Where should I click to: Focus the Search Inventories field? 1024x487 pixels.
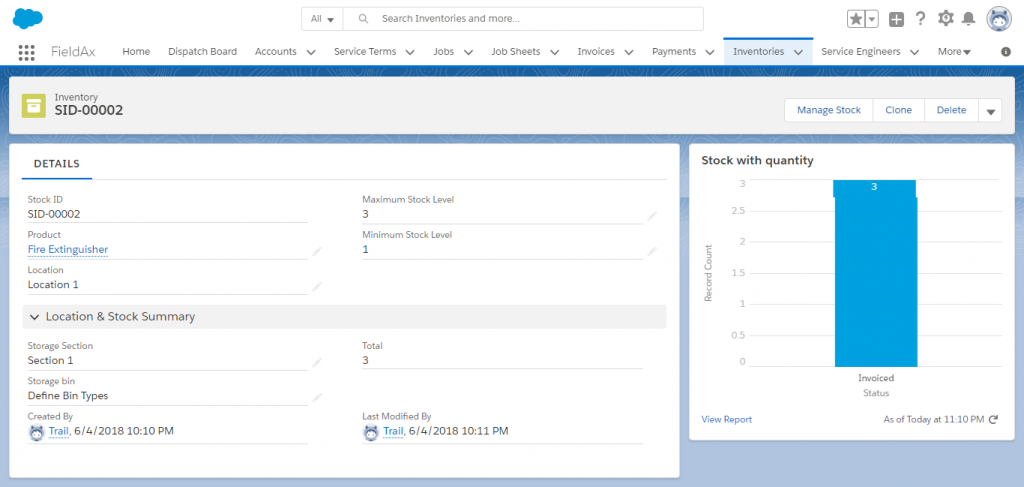[523, 19]
